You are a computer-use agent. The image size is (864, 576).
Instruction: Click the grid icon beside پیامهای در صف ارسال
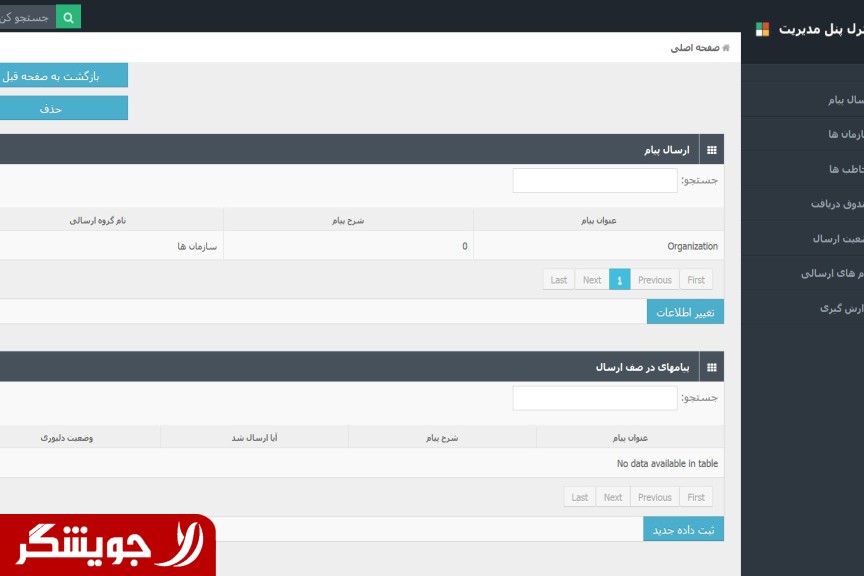point(712,367)
